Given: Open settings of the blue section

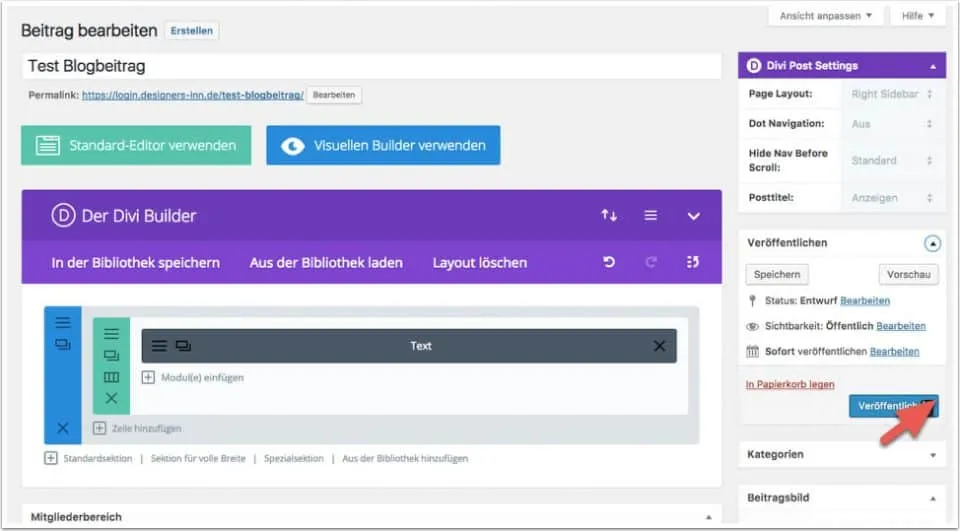Looking at the screenshot, I should pyautogui.click(x=63, y=322).
